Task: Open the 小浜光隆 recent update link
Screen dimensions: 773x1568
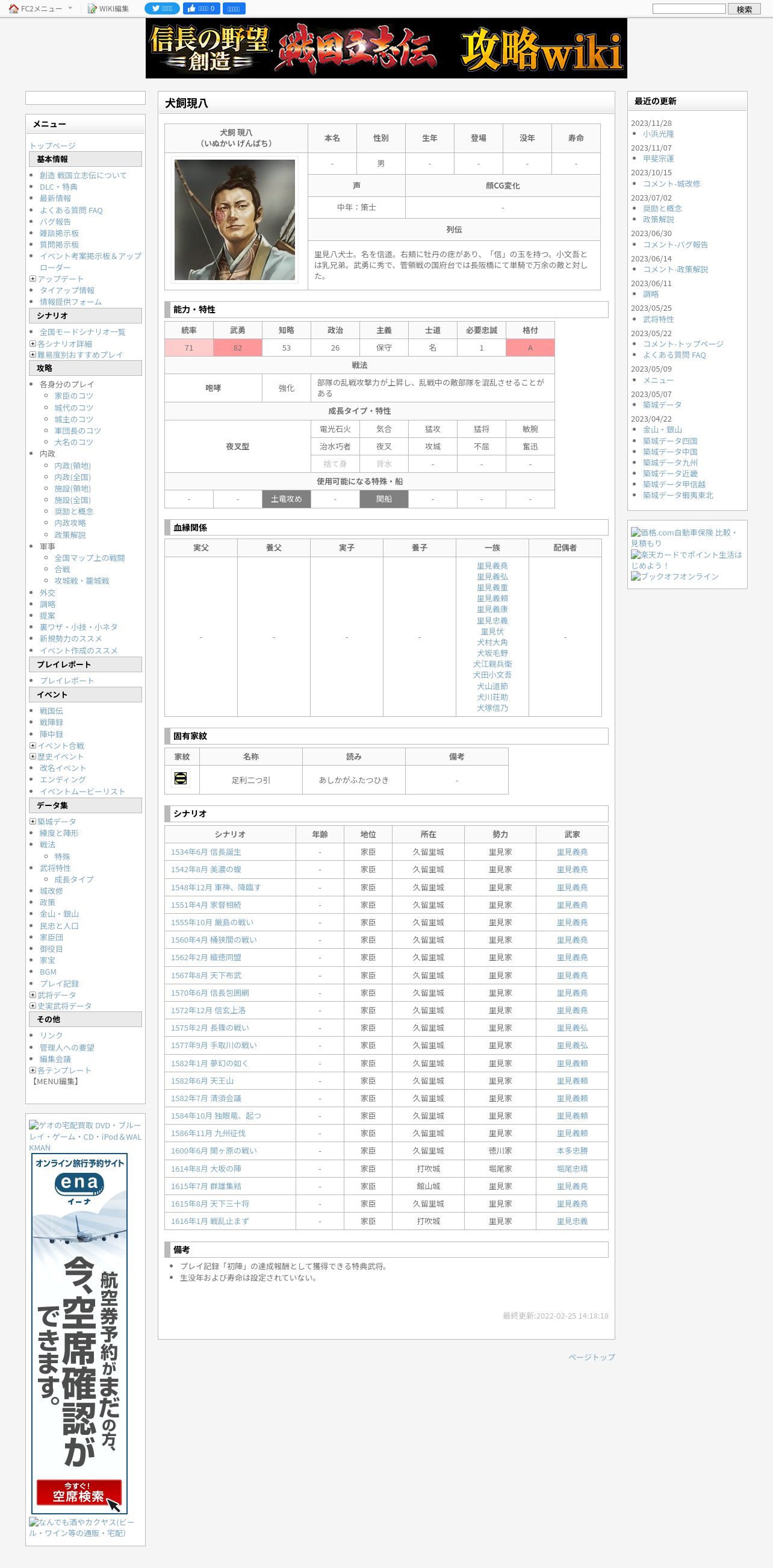Action: (659, 134)
